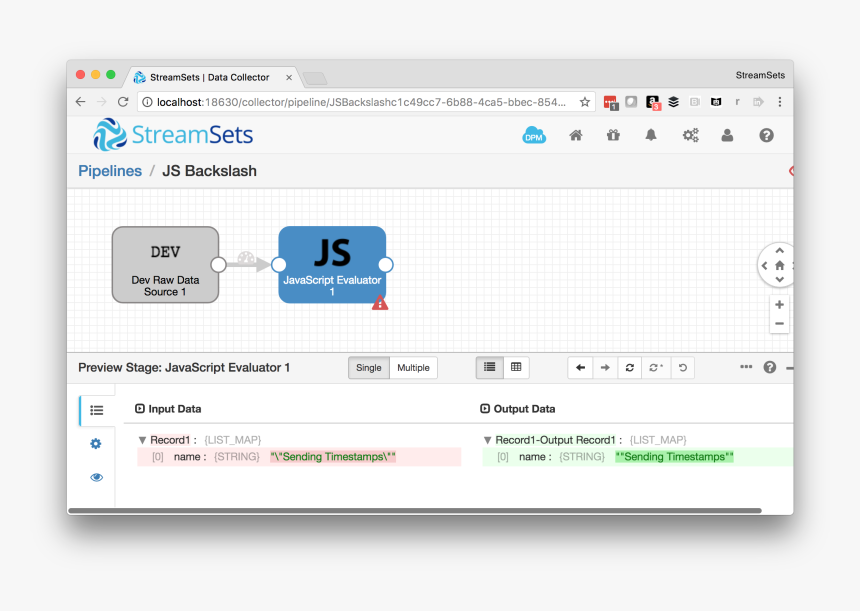Select the records list side tab
Screen dimensions: 860x611
(96, 410)
